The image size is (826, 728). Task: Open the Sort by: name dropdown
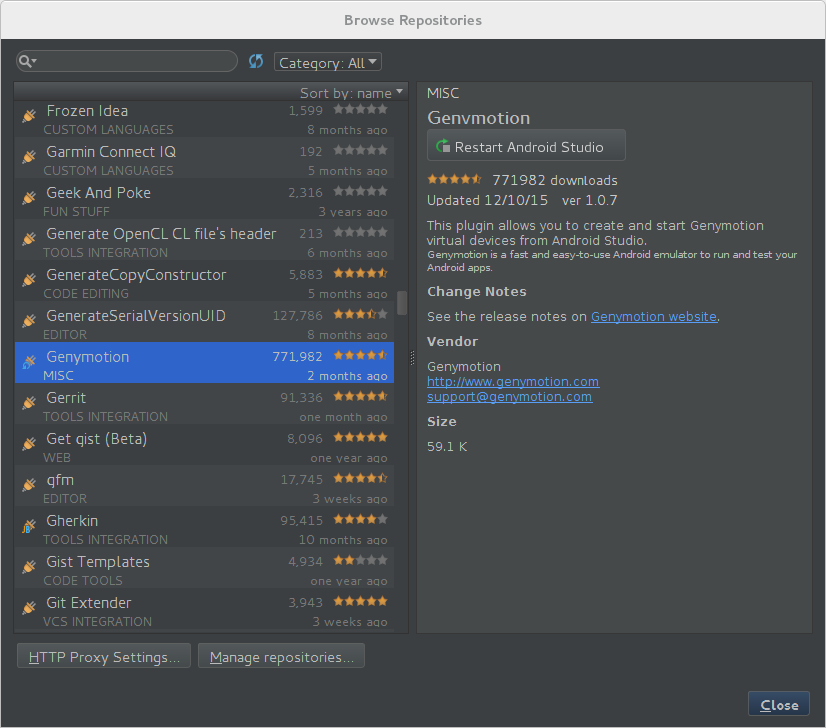pyautogui.click(x=351, y=93)
